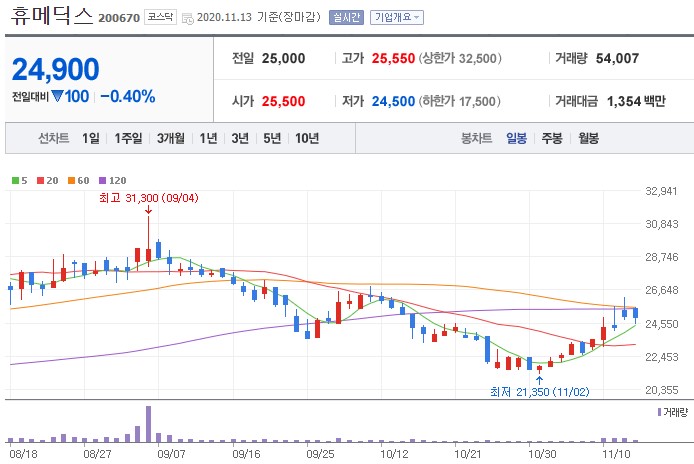694x464 pixels.
Task: Click the 상한가 32,500 text
Action: click(460, 58)
